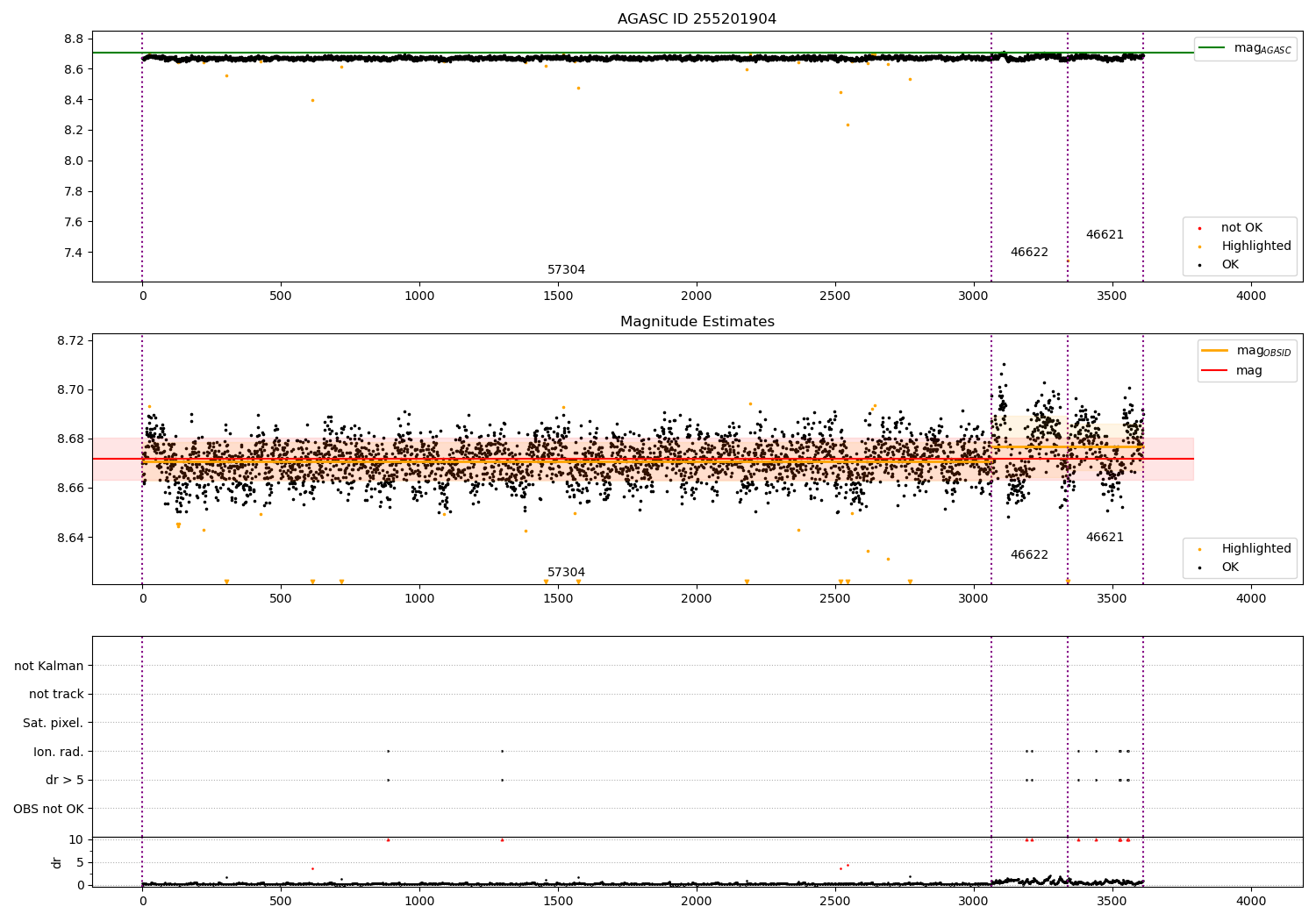Click "not OK" in the top plot legend
1316x921 pixels.
point(1241,228)
